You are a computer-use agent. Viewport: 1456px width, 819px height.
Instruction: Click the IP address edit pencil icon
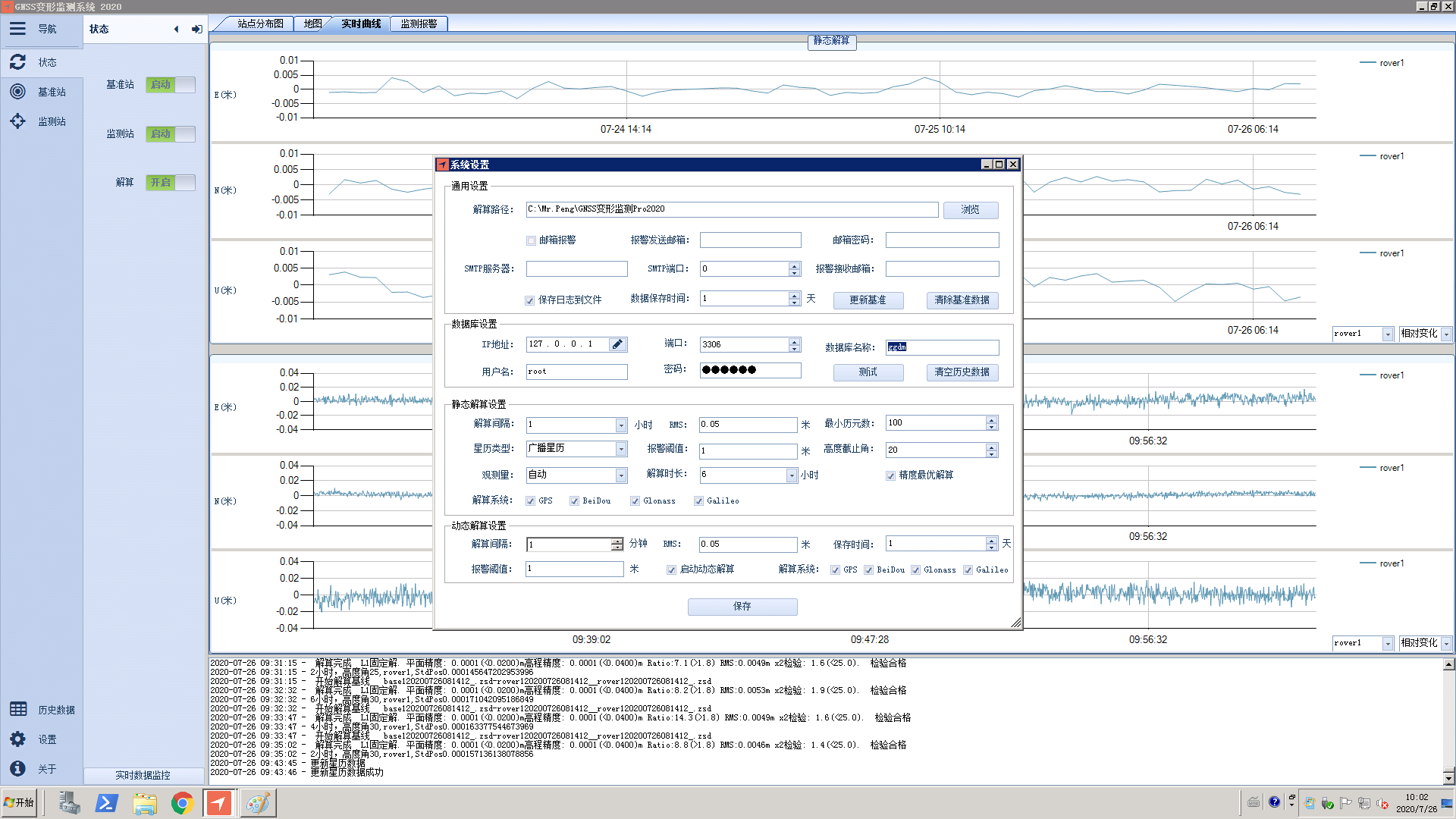[617, 344]
